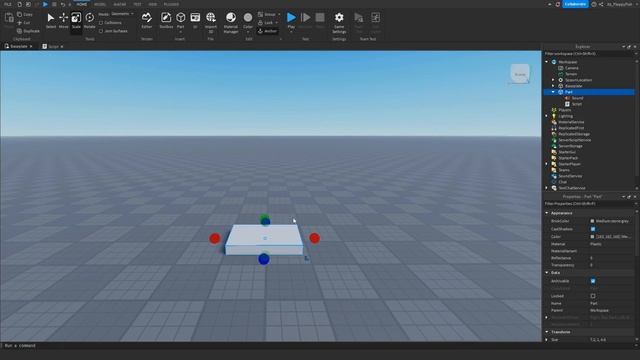Open the FILE menu
The width and height of the screenshot is (640, 360).
point(8,4)
